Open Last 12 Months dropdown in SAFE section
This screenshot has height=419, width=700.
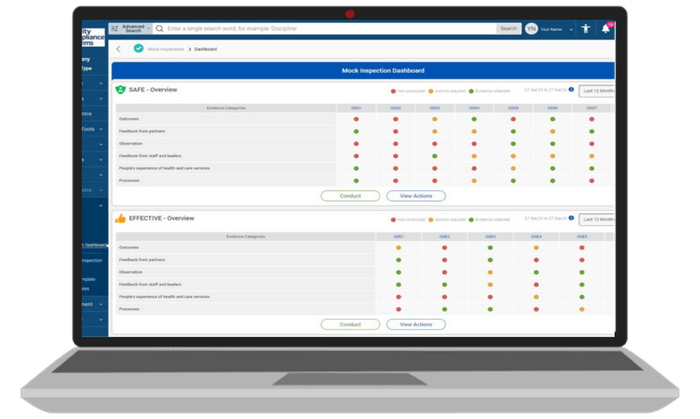(597, 90)
